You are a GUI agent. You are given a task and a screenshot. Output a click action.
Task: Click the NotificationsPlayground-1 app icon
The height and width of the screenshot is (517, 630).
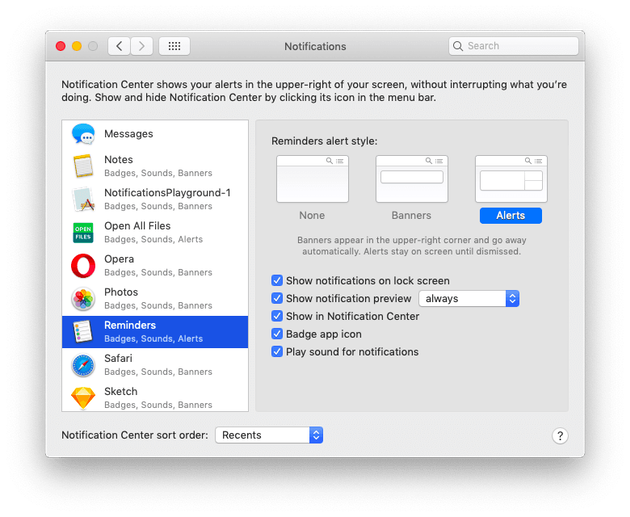(83, 199)
